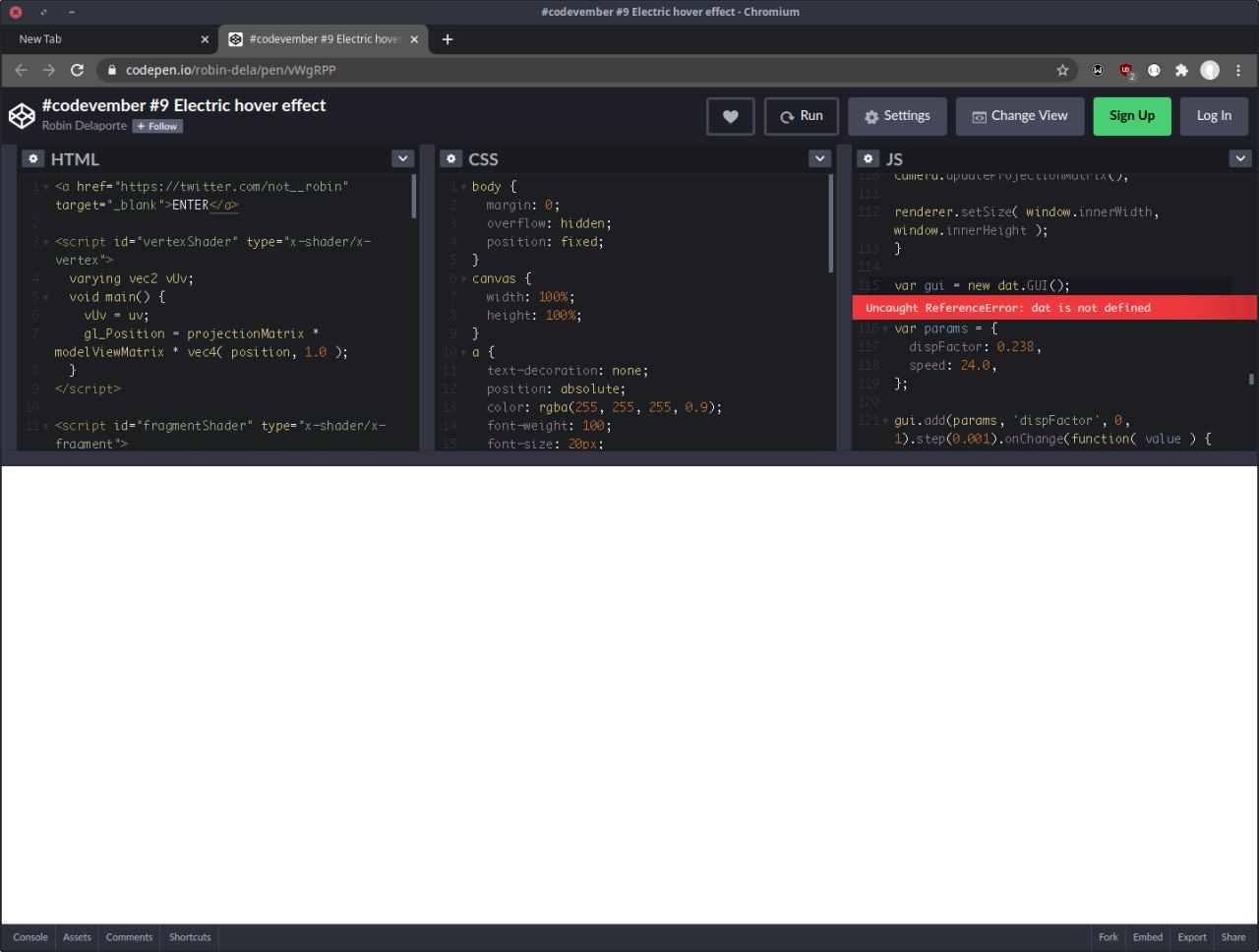Image resolution: width=1259 pixels, height=952 pixels.
Task: Open Robin Delaporte's profile link
Action: [x=85, y=126]
